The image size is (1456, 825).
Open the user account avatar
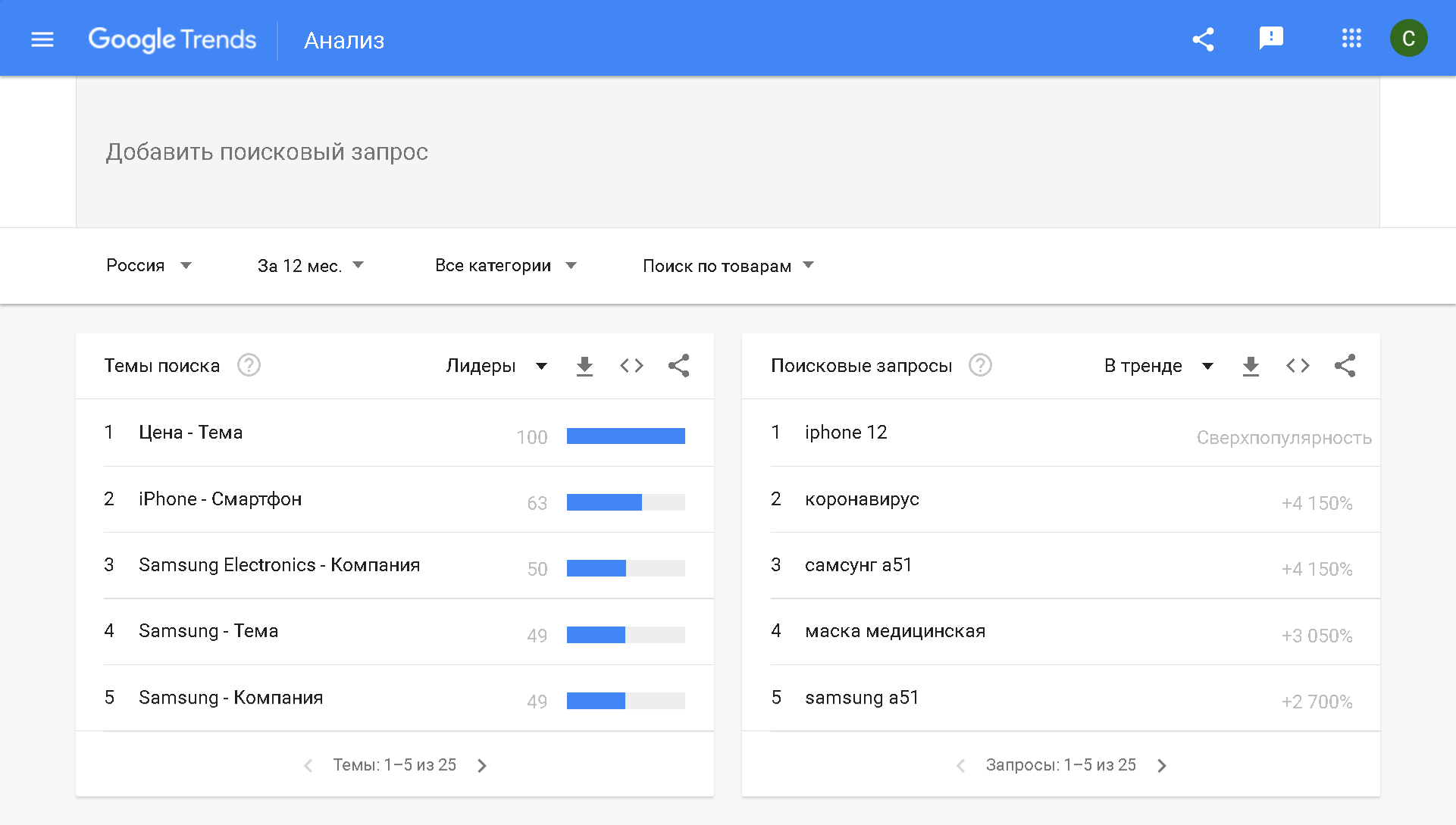pos(1408,39)
